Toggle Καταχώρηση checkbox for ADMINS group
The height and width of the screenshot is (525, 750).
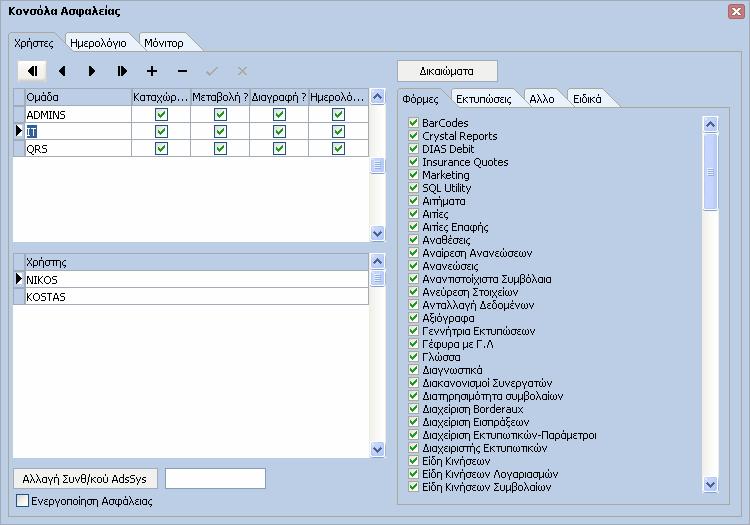[161, 114]
